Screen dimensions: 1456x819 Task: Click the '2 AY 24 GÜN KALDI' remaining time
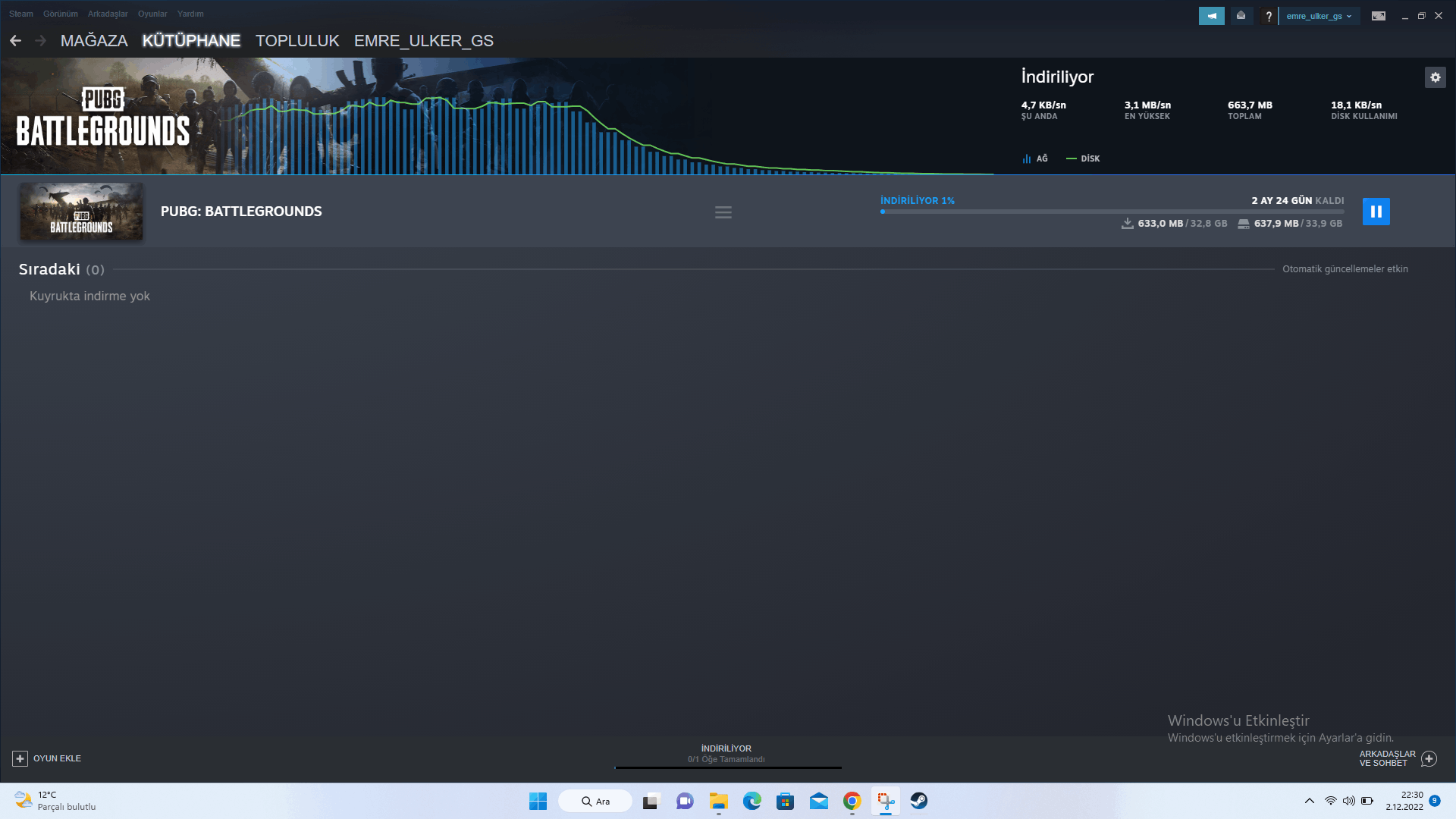1298,200
